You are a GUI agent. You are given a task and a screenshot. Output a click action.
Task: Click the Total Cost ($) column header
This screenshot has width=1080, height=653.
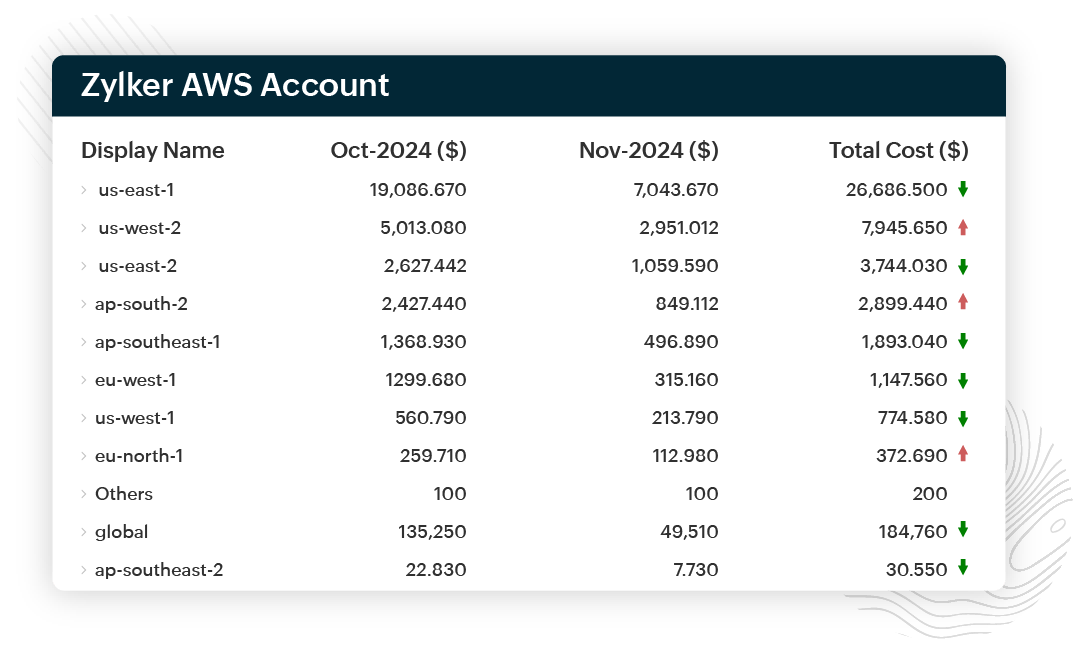coord(898,150)
